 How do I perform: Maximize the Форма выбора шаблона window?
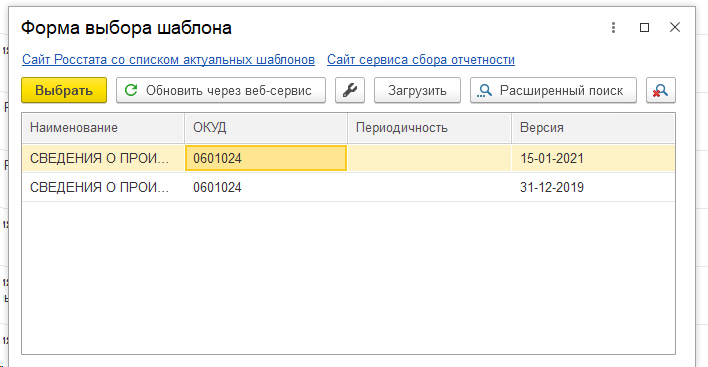(644, 28)
